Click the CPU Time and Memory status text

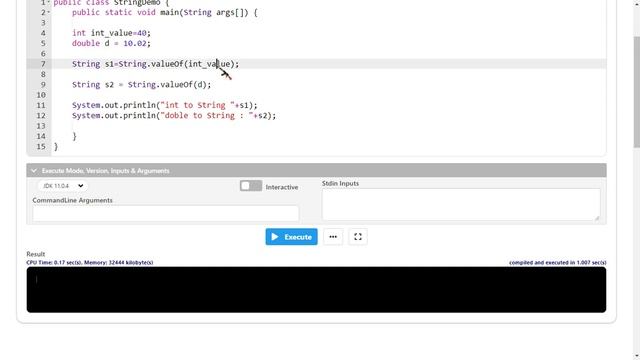click(90, 262)
